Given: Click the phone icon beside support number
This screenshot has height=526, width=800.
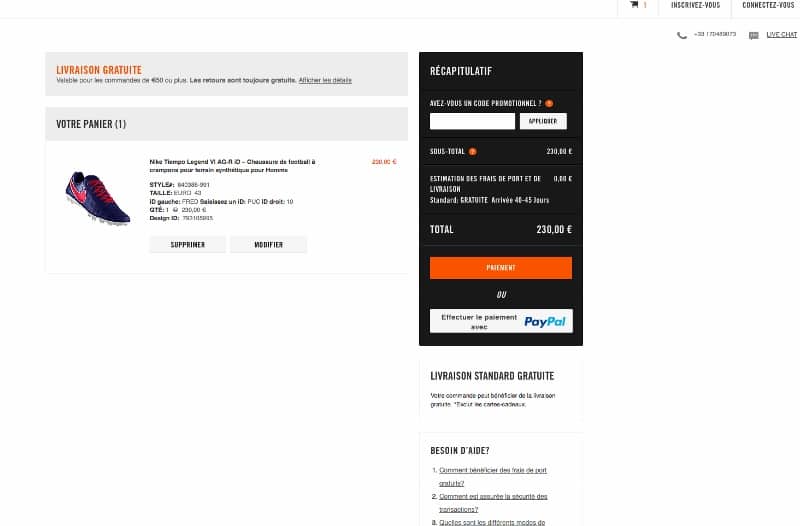Looking at the screenshot, I should tap(682, 35).
